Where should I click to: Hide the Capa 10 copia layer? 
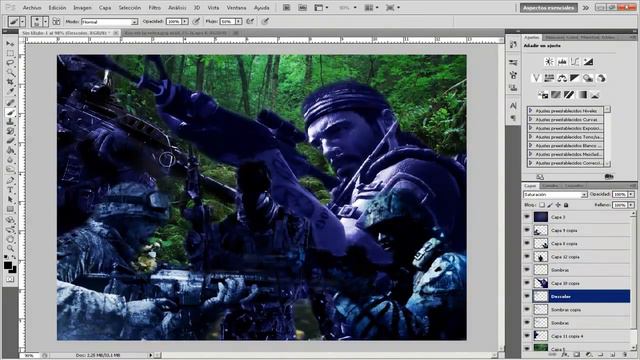[x=527, y=283]
